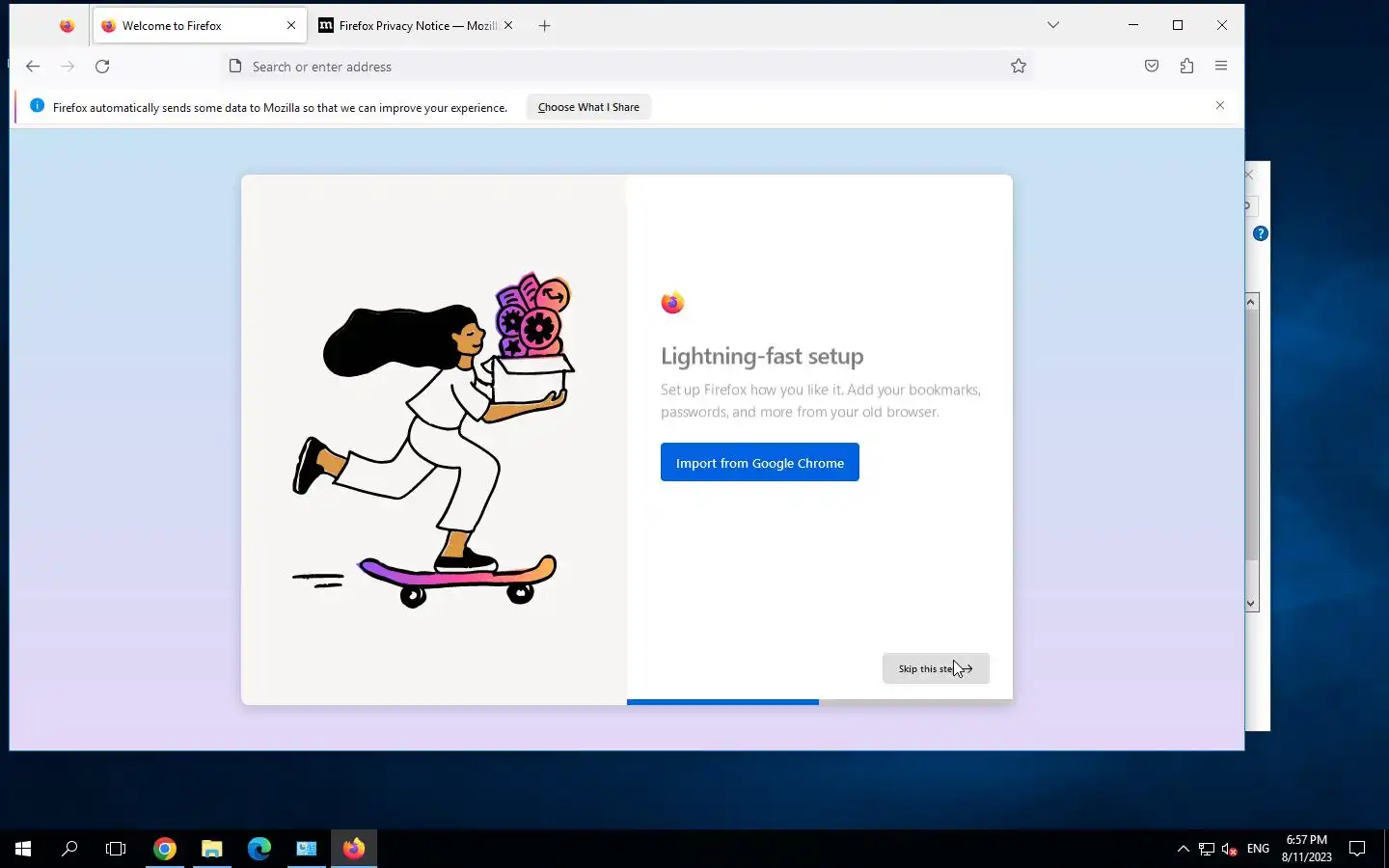Reload the current page
This screenshot has width=1389, height=868.
click(x=102, y=67)
